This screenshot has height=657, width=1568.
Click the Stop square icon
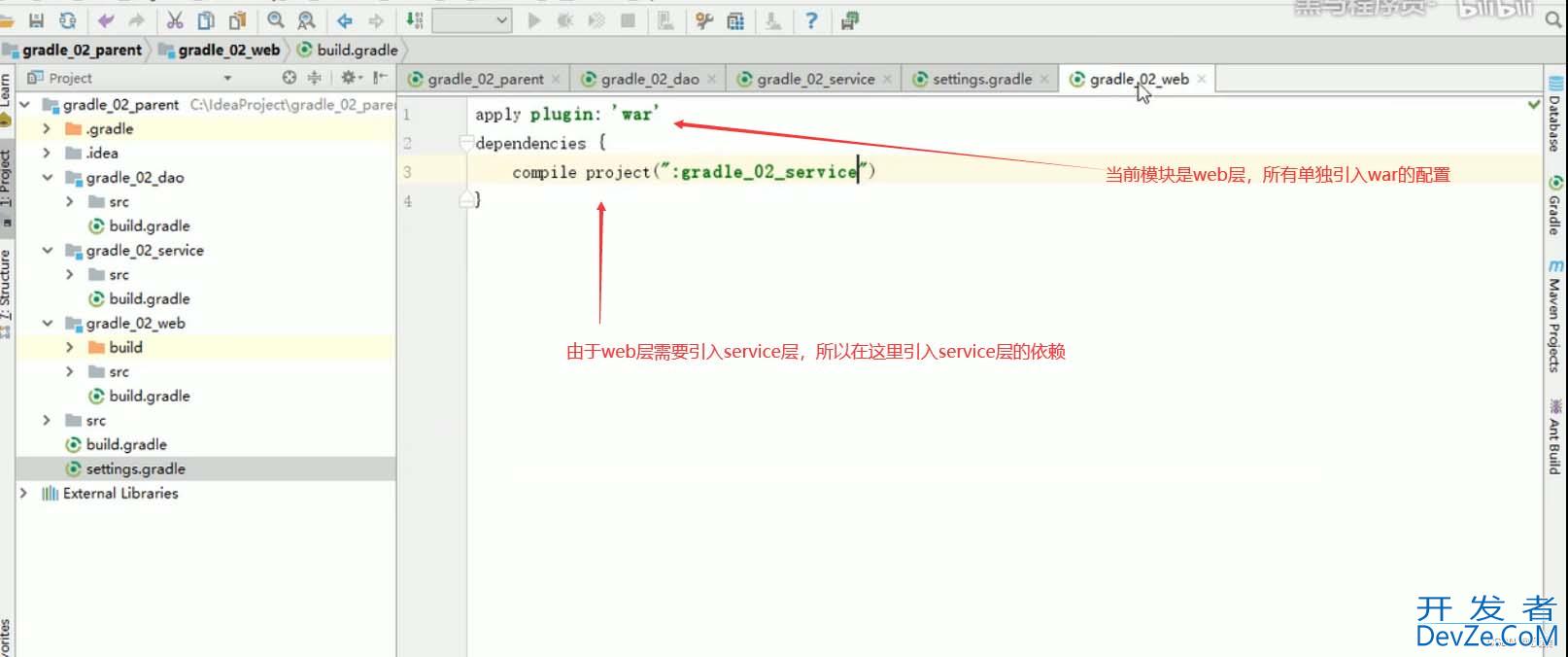pyautogui.click(x=629, y=20)
